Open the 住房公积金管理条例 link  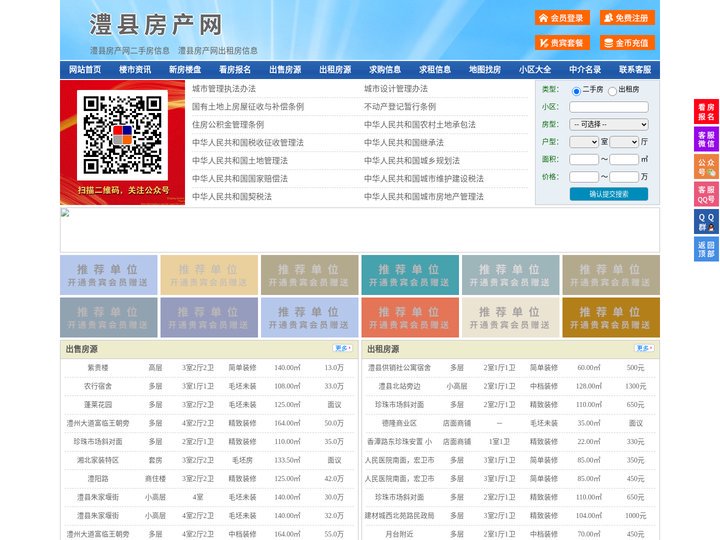coord(228,124)
